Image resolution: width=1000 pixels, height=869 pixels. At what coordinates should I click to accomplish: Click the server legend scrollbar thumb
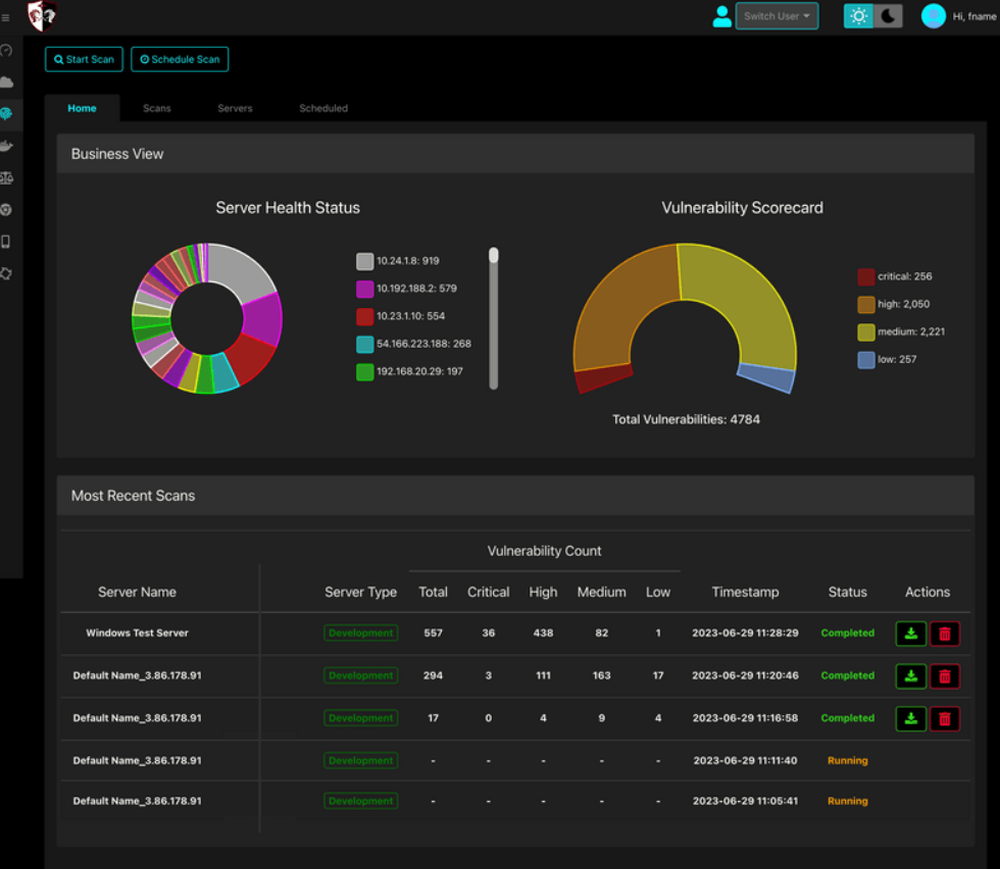pos(494,255)
